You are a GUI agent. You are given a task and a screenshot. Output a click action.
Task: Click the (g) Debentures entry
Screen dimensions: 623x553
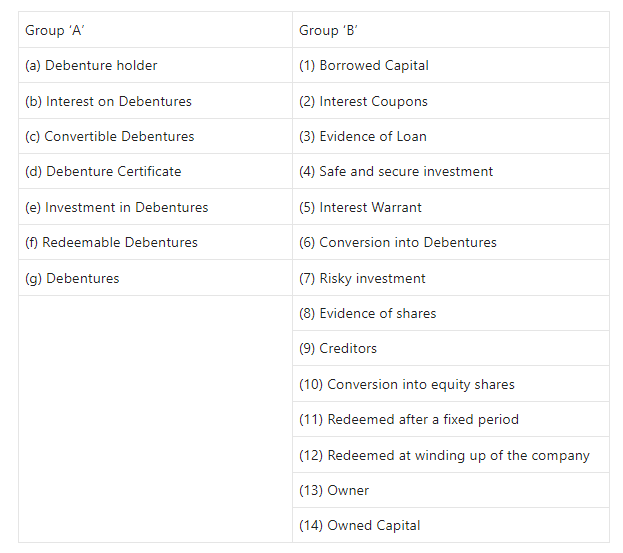tap(155, 278)
